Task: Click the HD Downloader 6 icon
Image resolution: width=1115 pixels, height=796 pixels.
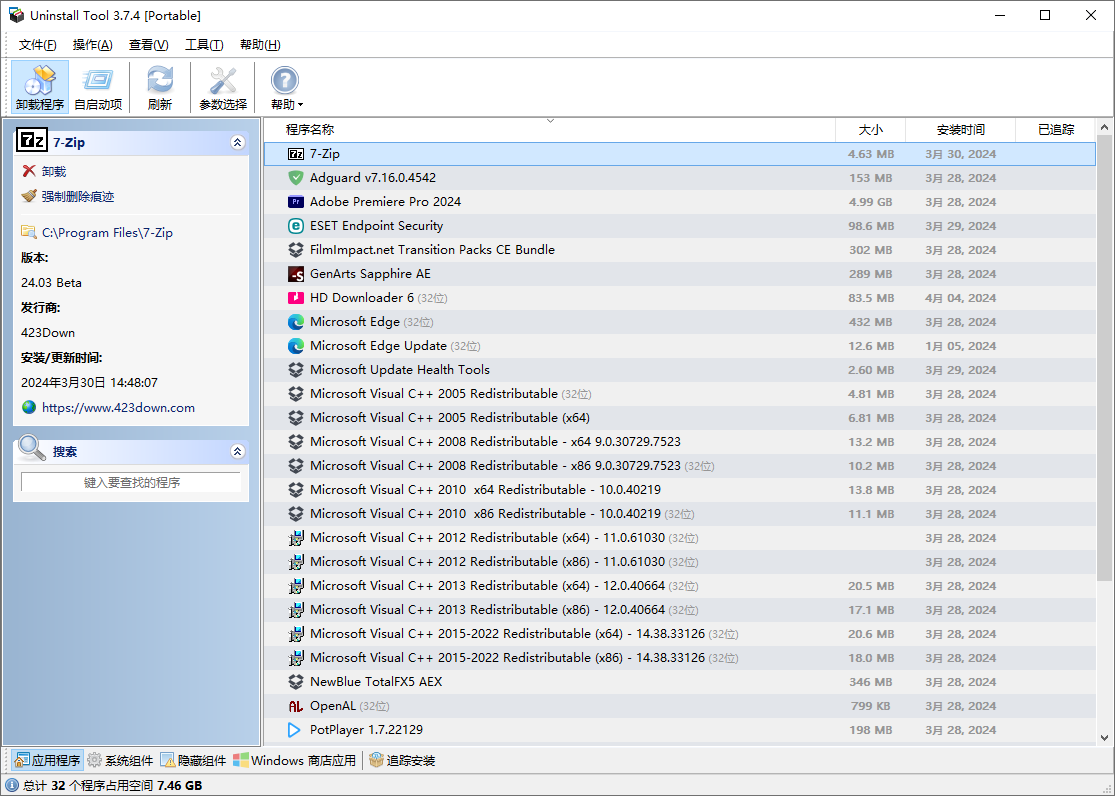Action: (295, 298)
